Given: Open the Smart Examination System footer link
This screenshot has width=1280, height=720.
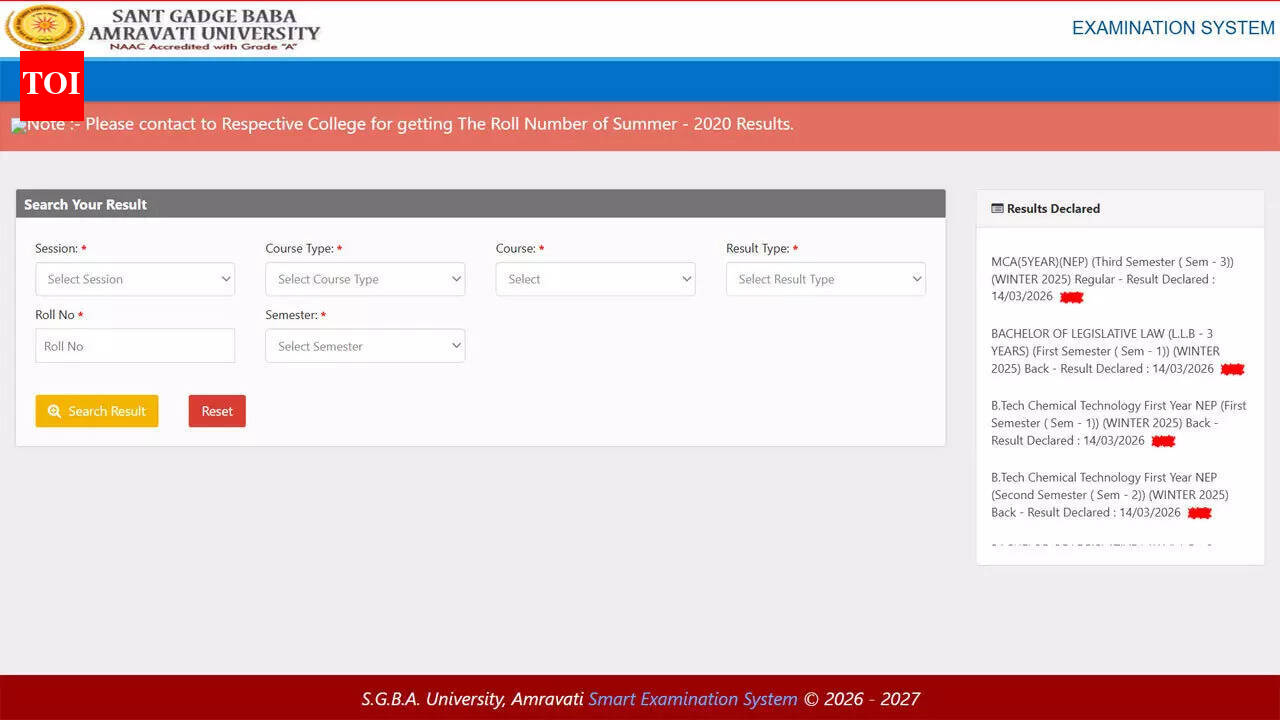Looking at the screenshot, I should (692, 699).
